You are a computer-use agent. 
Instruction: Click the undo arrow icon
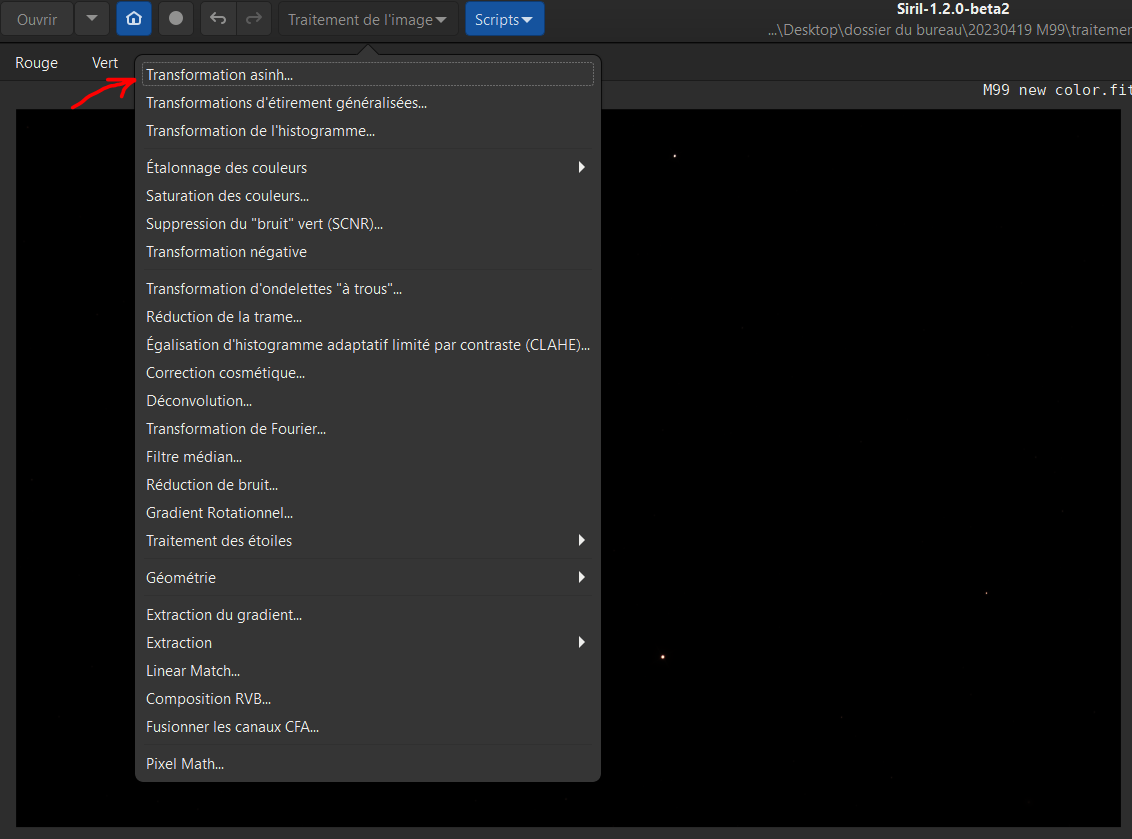218,19
